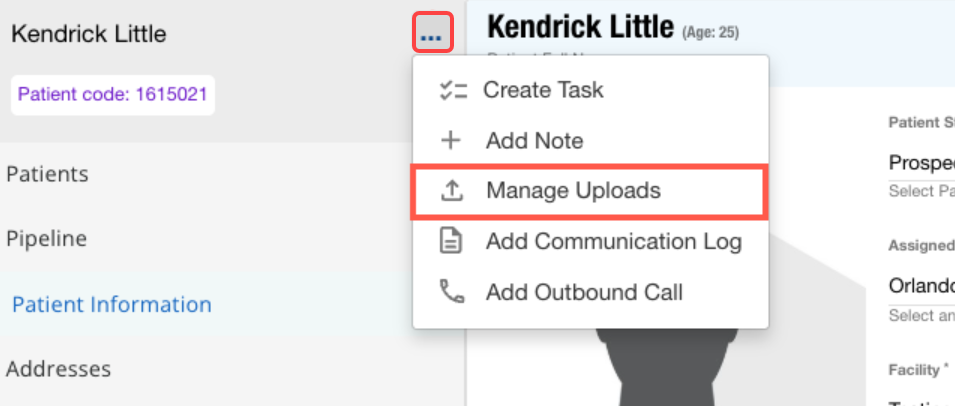Screen dimensions: 955x406
Task: Go to Patients in sidebar
Action: [47, 174]
